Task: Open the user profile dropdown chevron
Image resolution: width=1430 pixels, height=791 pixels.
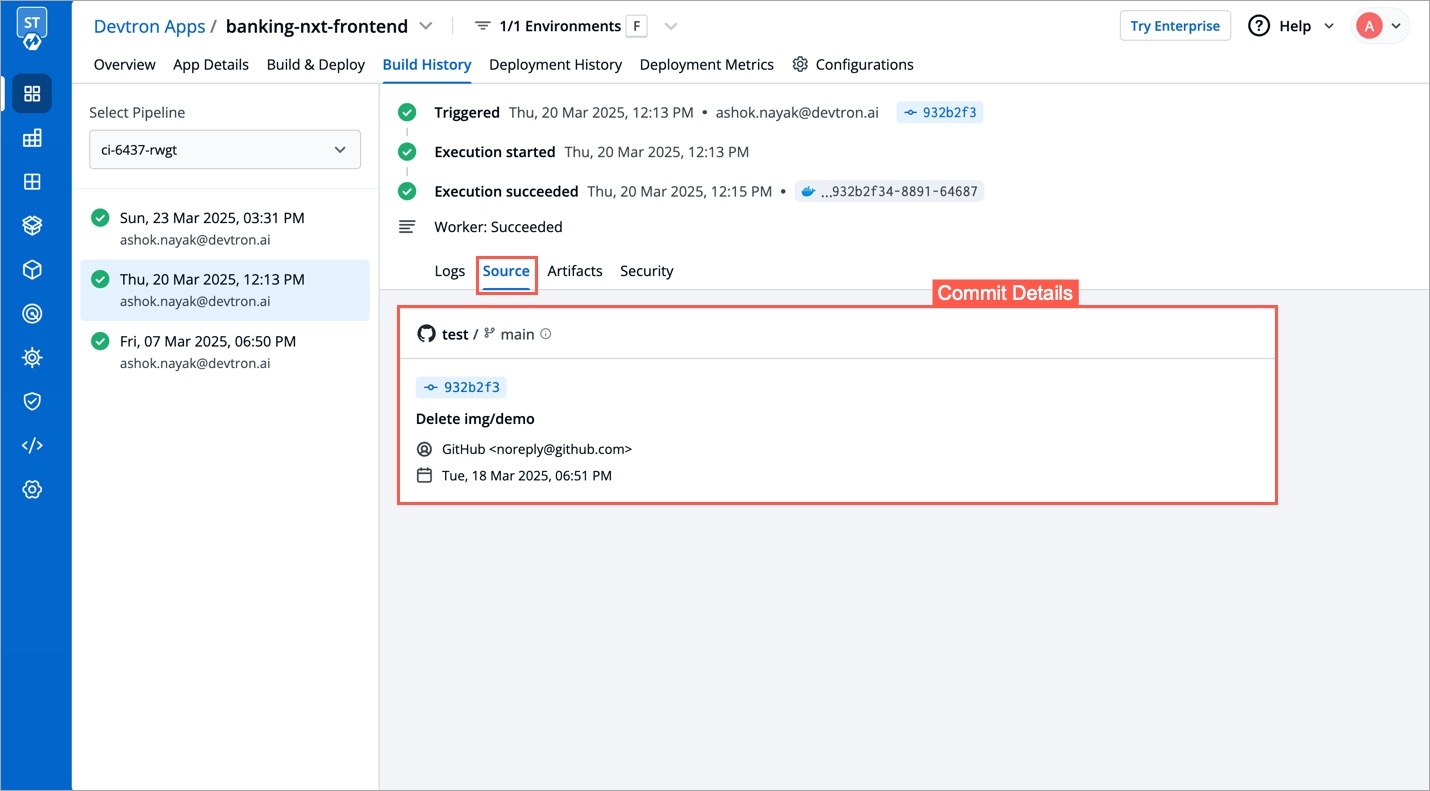Action: 1396,26
